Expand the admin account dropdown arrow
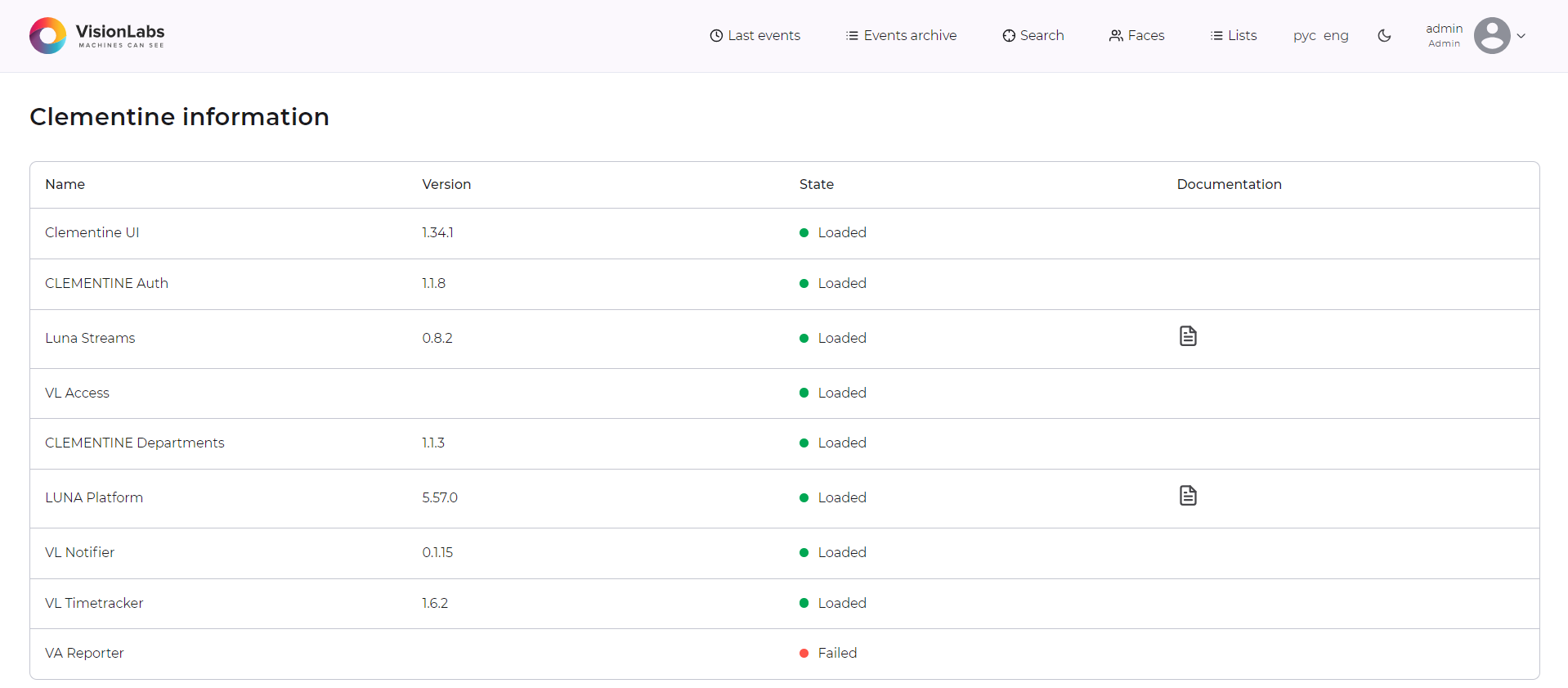 pyautogui.click(x=1521, y=36)
